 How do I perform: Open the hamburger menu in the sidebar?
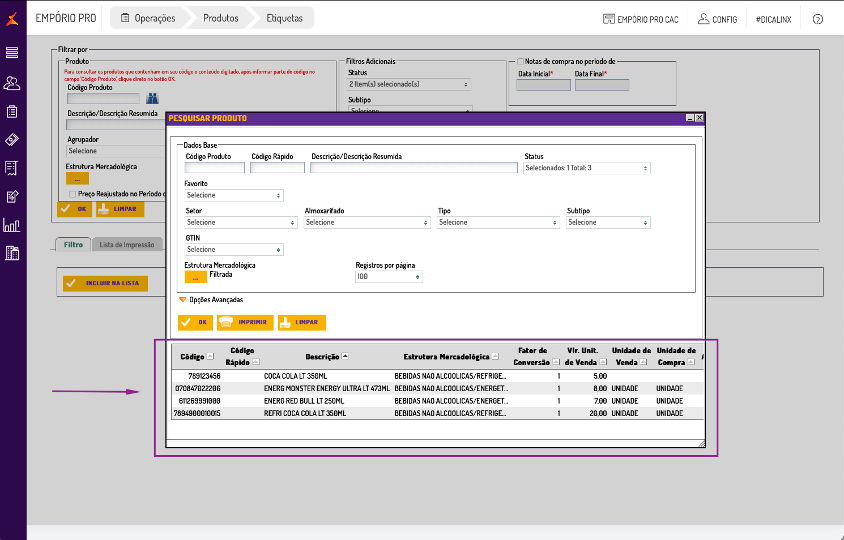point(12,52)
